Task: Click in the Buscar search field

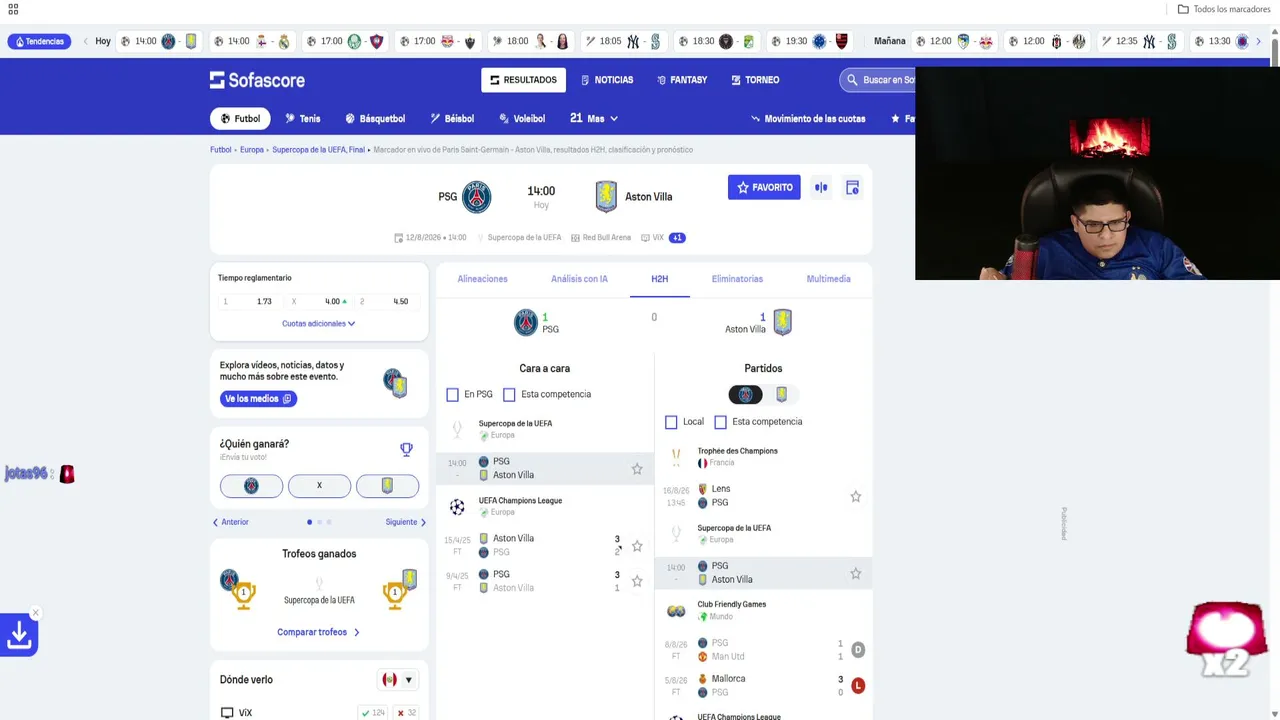Action: point(879,80)
